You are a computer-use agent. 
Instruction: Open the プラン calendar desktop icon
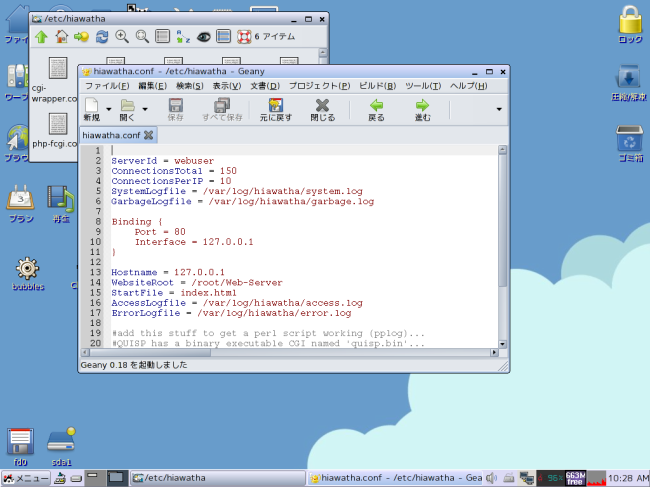[x=20, y=197]
